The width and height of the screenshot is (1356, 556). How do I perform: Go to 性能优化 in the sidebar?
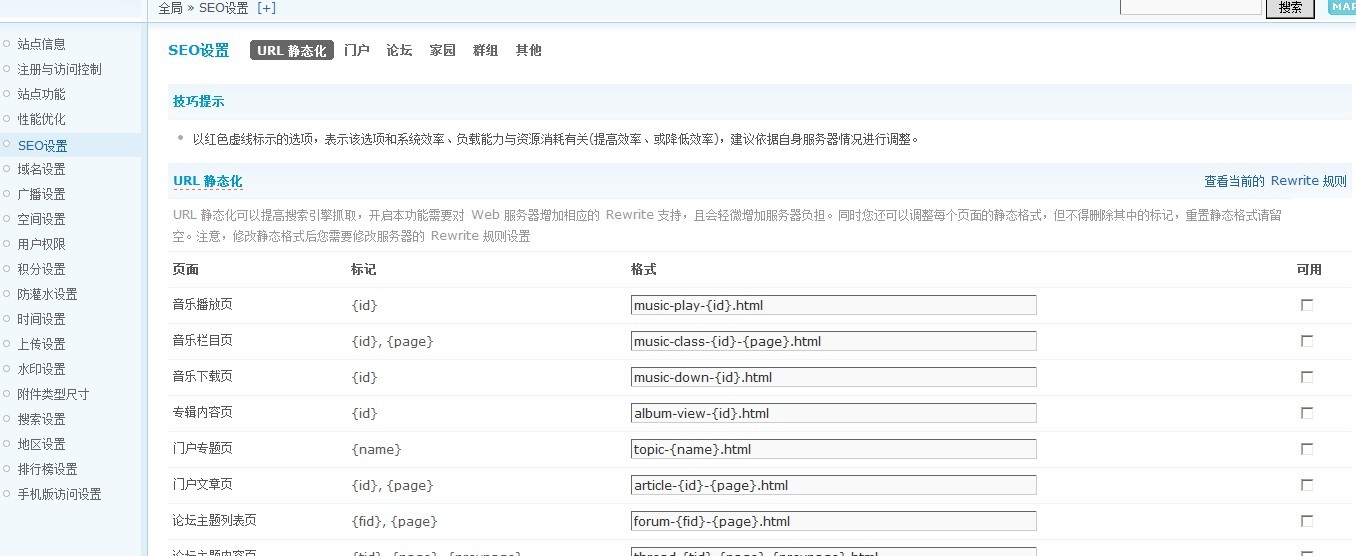(x=41, y=119)
